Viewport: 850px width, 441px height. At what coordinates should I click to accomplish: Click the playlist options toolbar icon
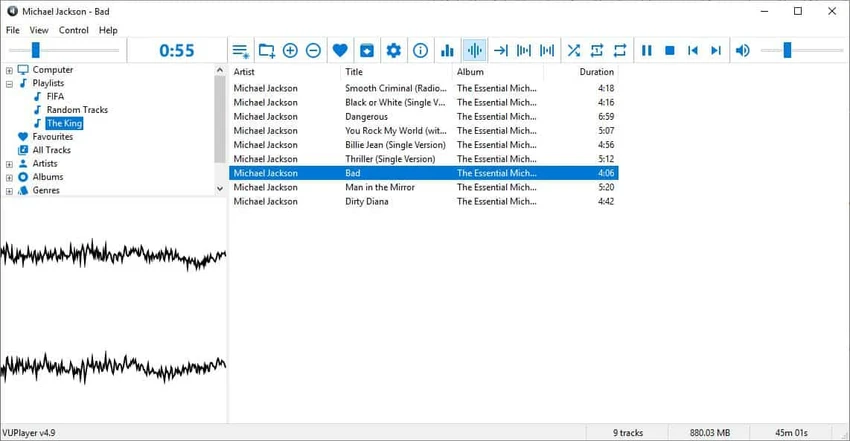[240, 51]
